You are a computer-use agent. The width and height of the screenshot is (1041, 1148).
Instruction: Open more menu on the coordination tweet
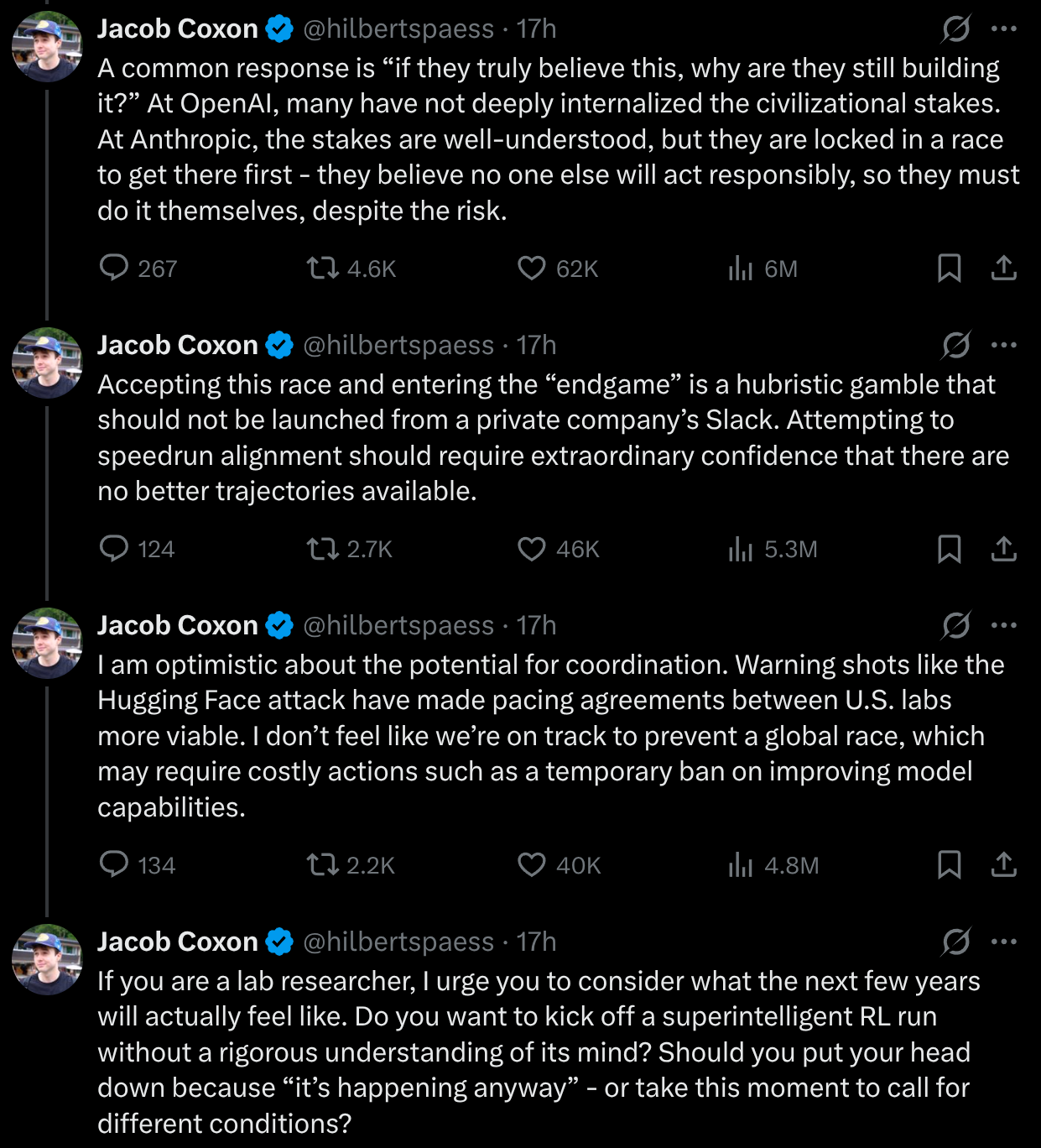pyautogui.click(x=1003, y=625)
